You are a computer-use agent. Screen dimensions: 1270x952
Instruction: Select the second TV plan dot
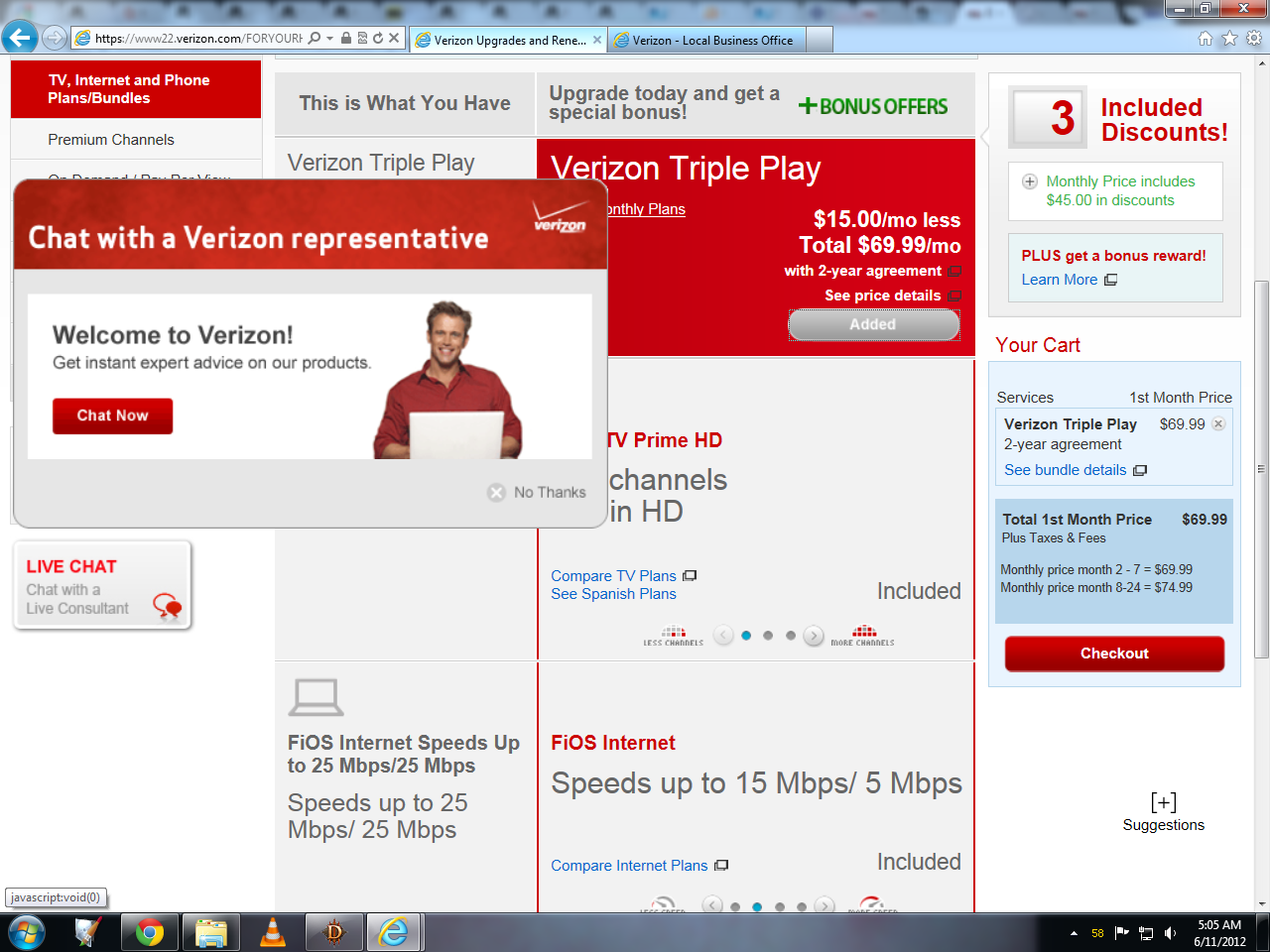pos(768,636)
